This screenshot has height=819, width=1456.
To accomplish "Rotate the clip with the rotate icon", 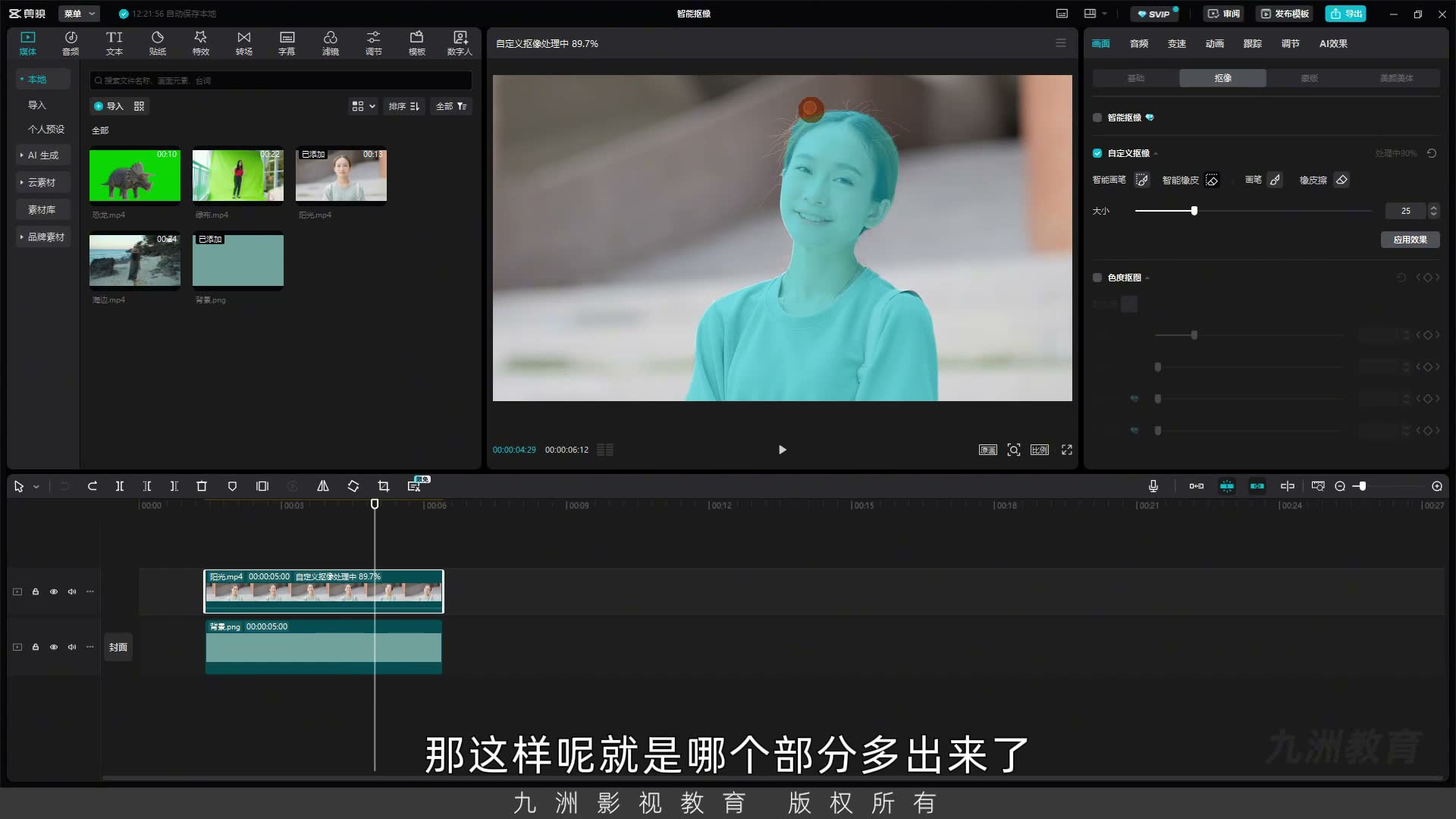I will coord(353,486).
